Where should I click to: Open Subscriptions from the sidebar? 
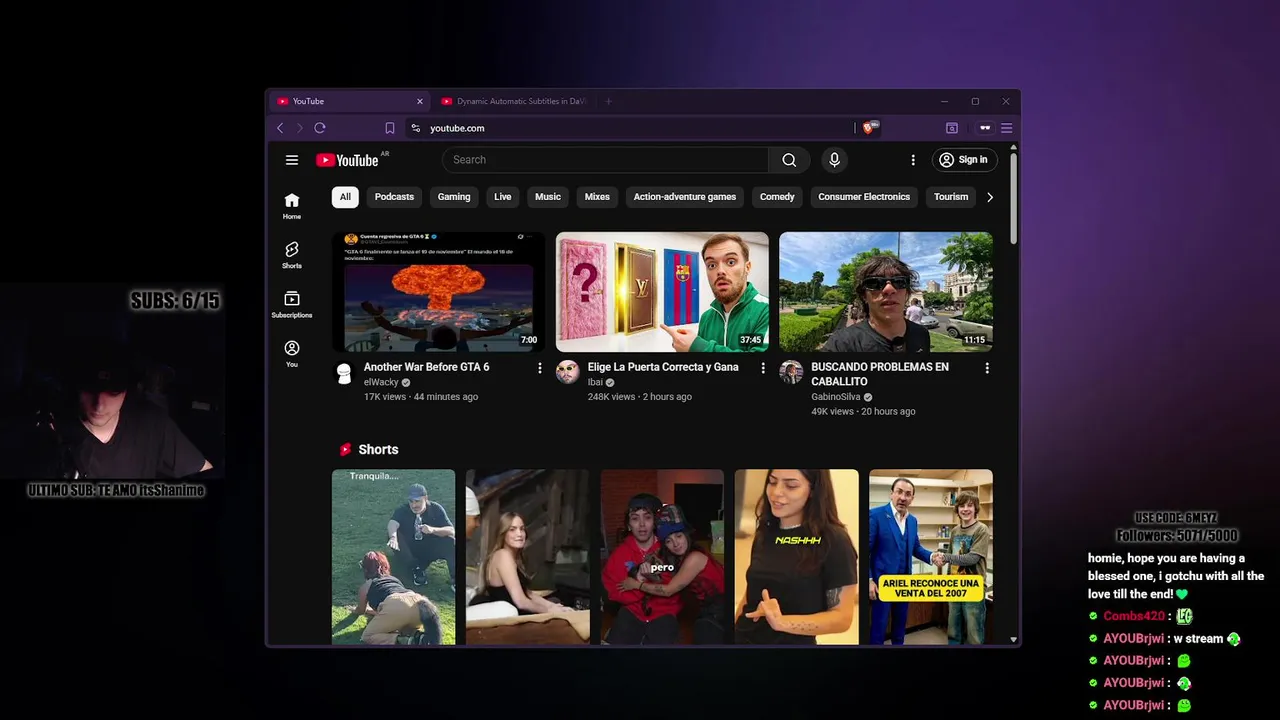(x=292, y=305)
